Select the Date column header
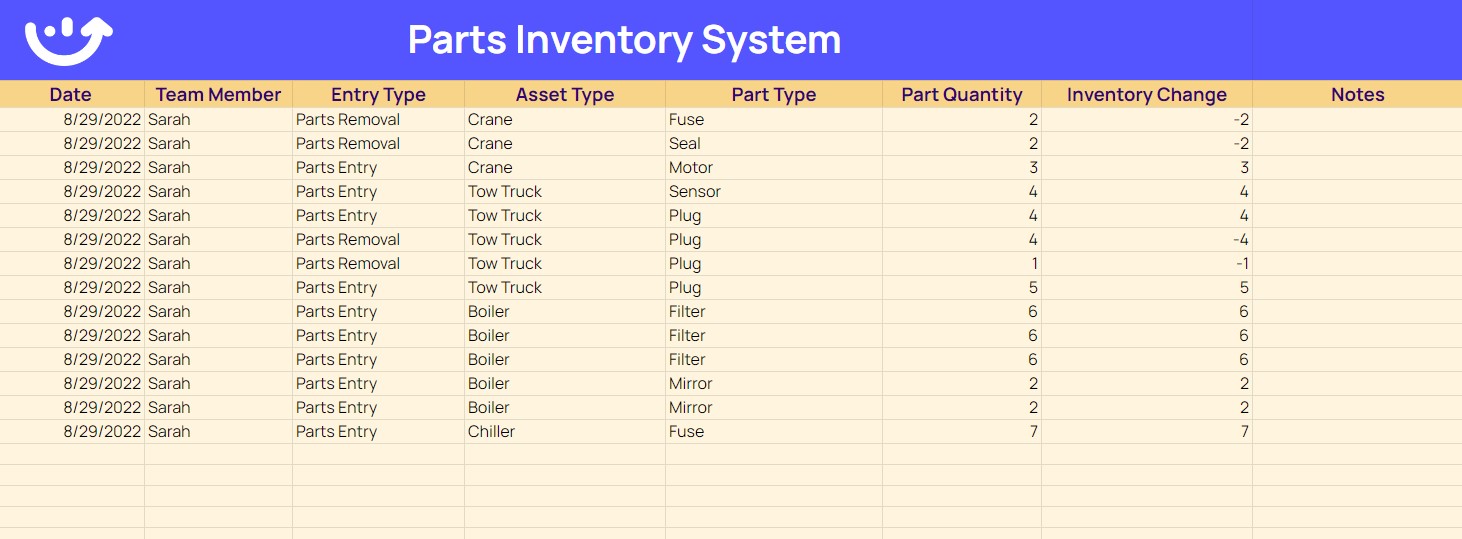Screen dimensions: 1462x539 [x=71, y=95]
